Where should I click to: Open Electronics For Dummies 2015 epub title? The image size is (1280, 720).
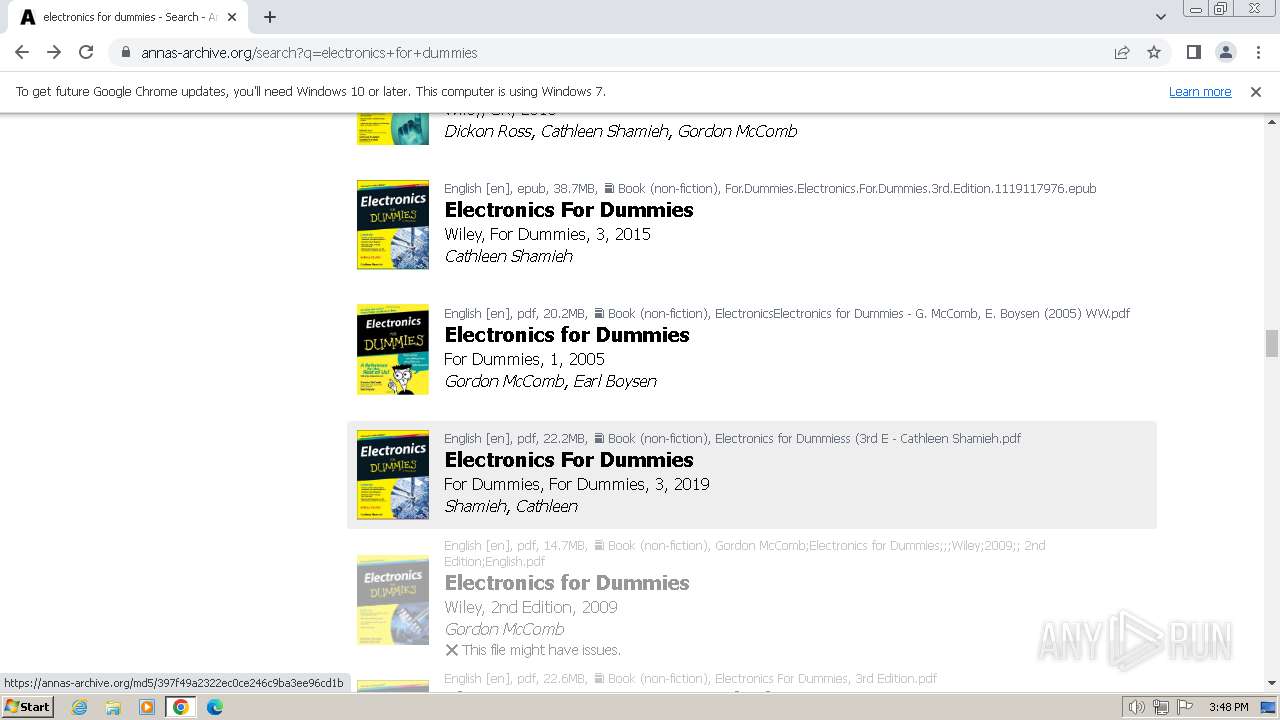569,210
